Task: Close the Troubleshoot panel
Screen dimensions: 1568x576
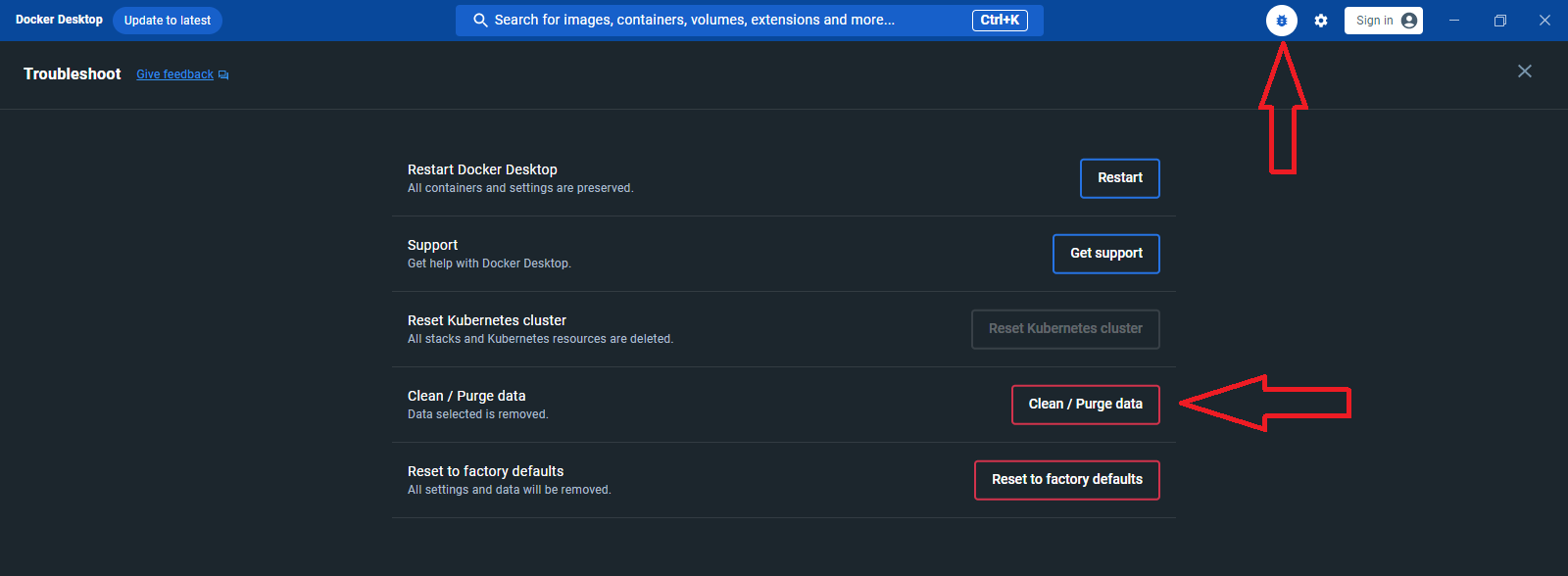Action: [x=1525, y=72]
